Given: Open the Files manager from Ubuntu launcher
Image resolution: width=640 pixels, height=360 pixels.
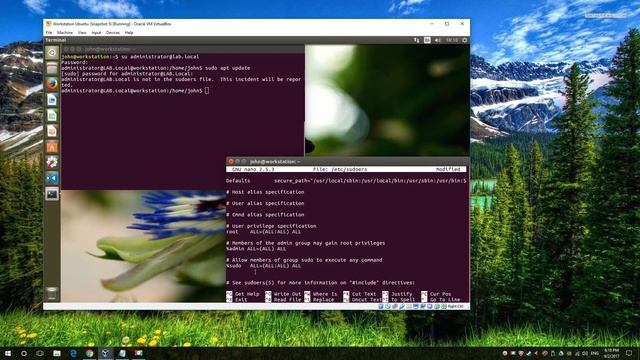Looking at the screenshot, I should coord(52,68).
